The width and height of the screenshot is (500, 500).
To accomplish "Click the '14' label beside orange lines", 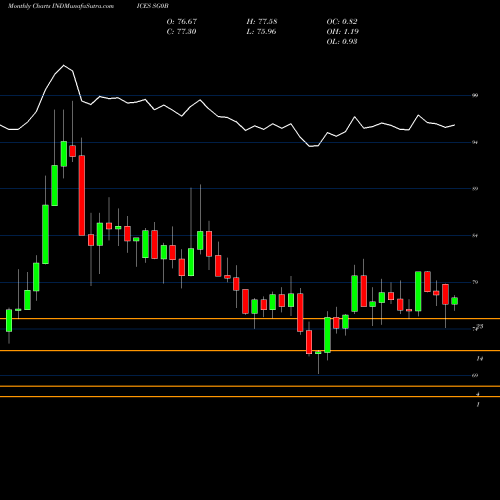I will coord(480,359).
